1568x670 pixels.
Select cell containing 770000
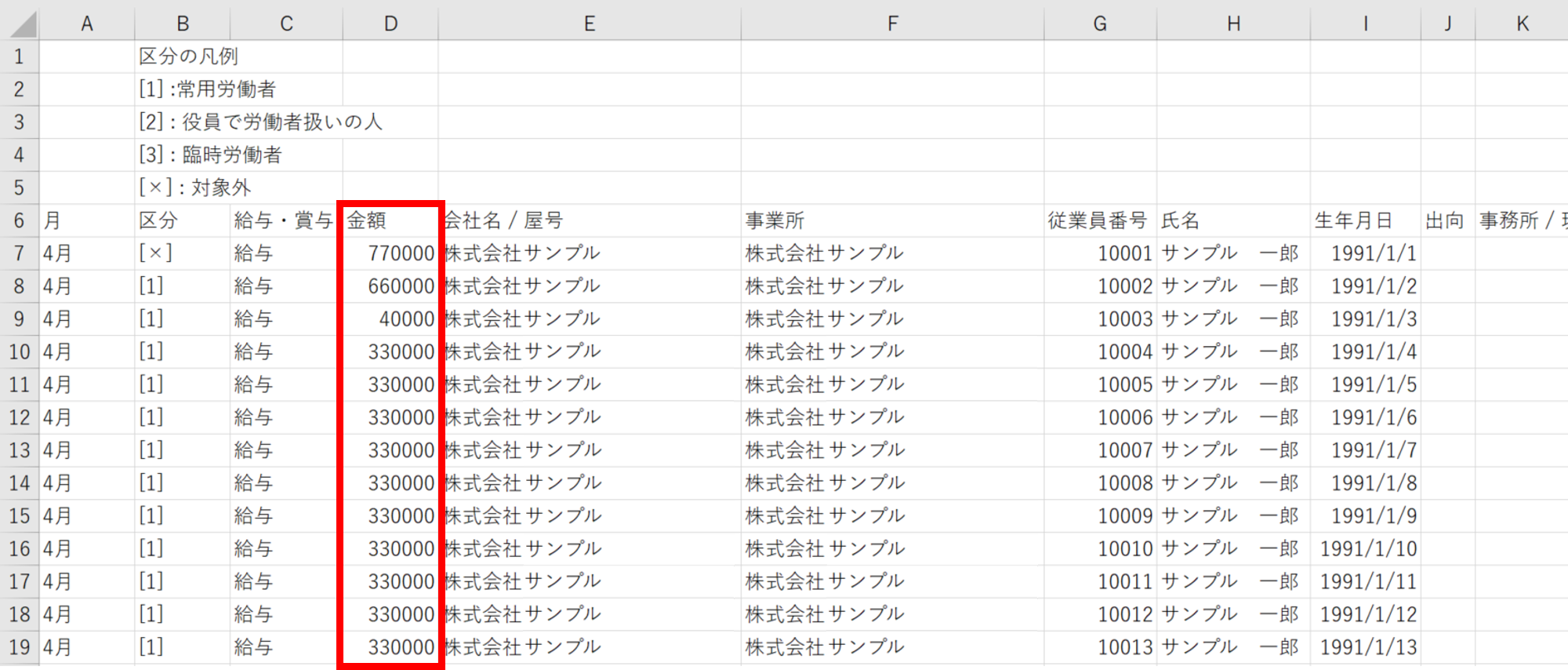[390, 253]
